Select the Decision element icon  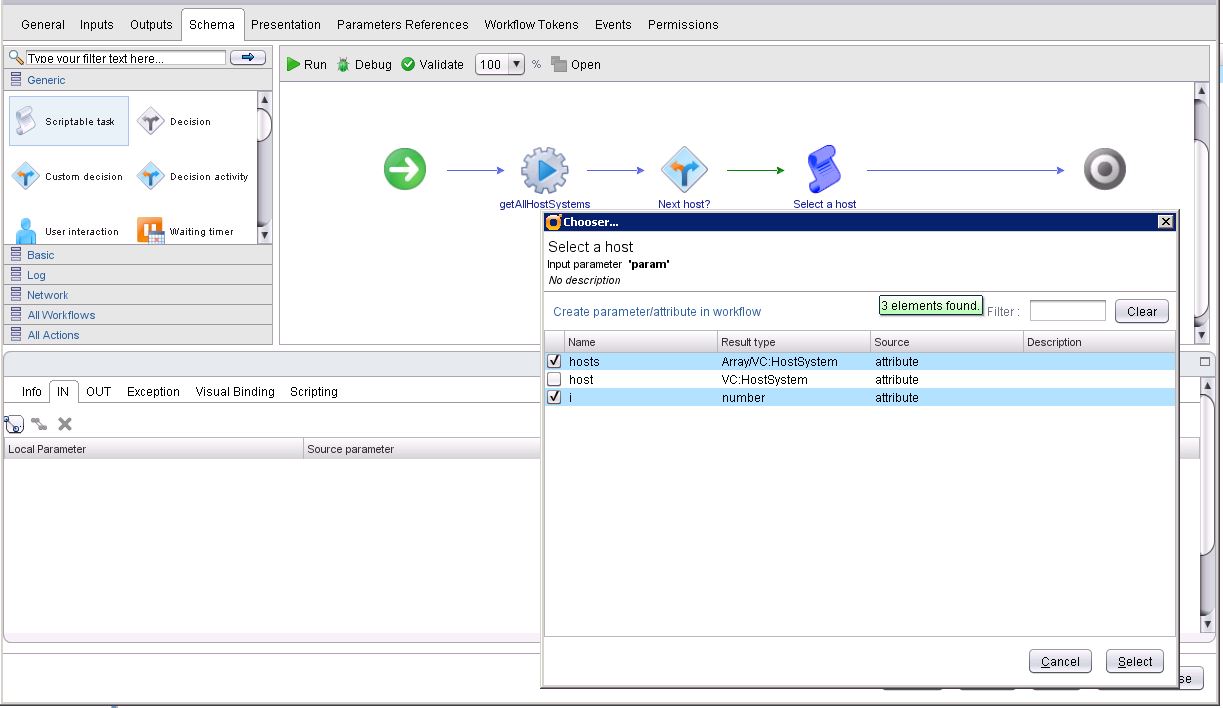click(x=150, y=122)
